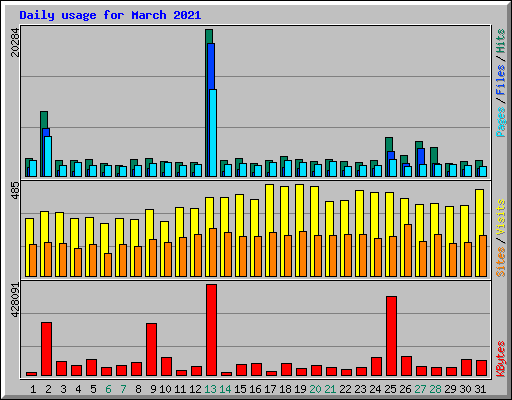Click the 20284 hits axis value

point(15,43)
